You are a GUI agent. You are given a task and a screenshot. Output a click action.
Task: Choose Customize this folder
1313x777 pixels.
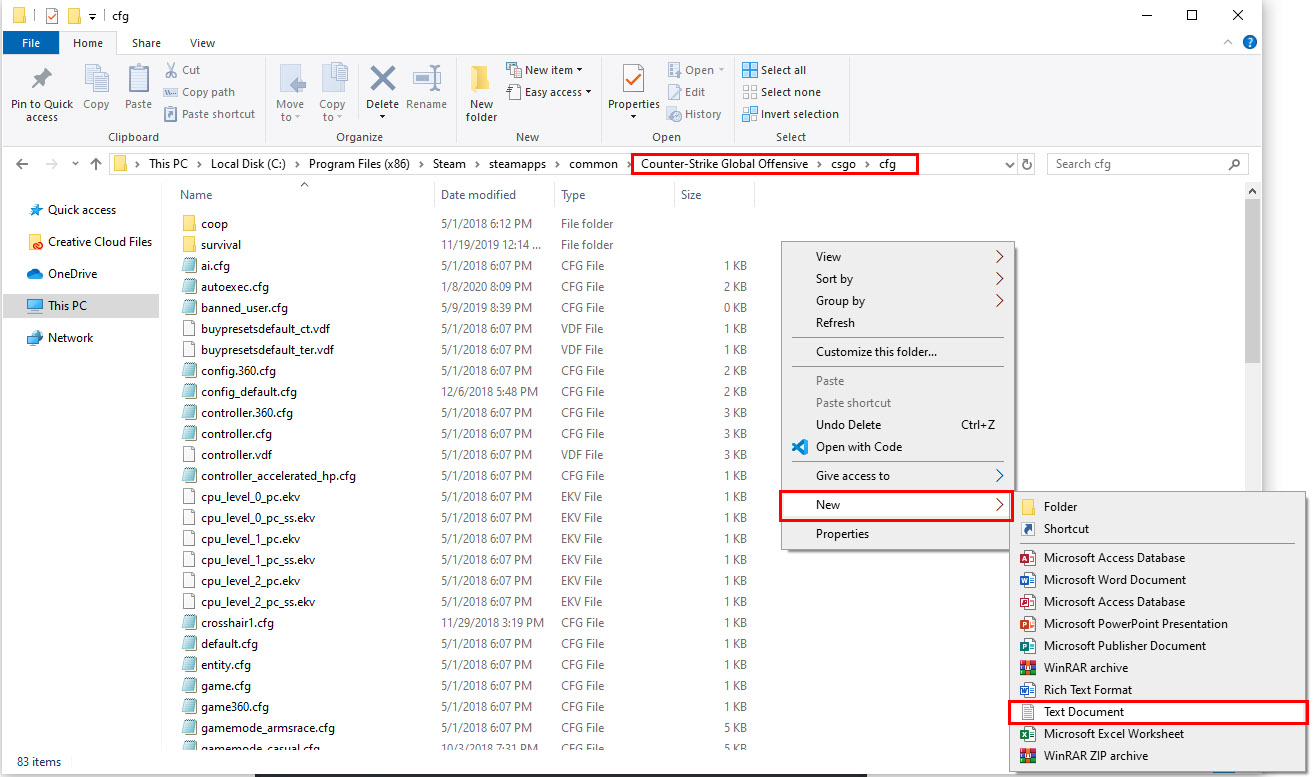[x=899, y=352]
